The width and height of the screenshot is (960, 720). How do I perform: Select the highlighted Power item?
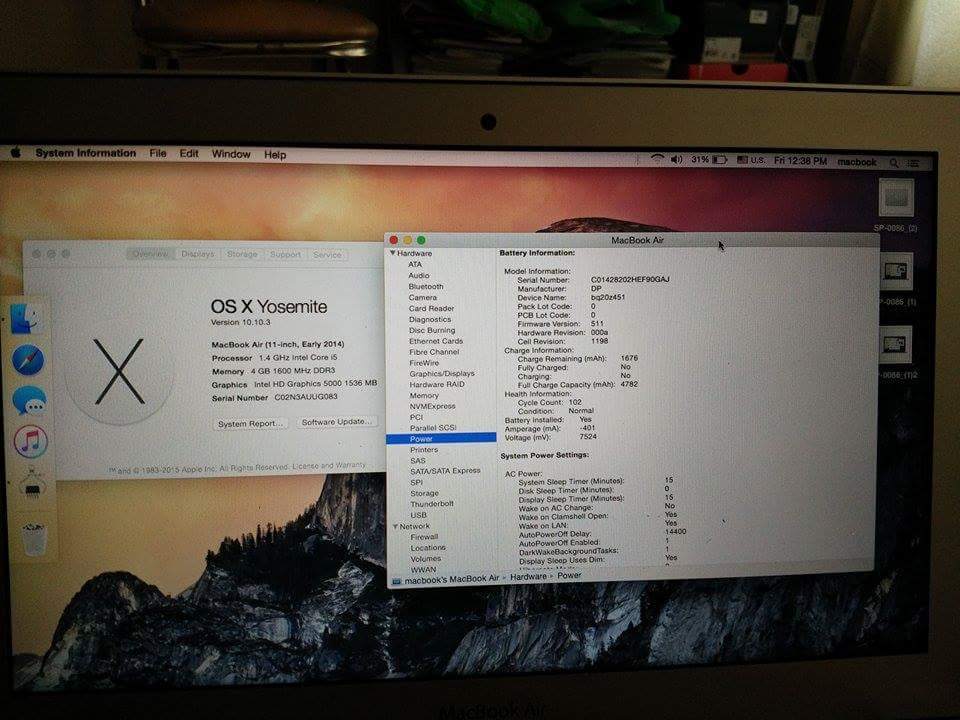pos(441,438)
